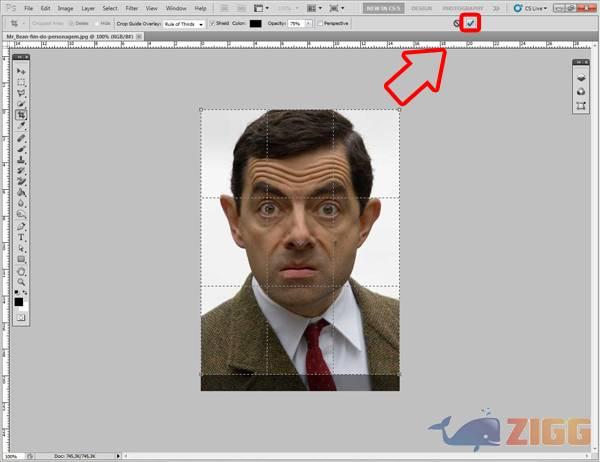Select the Crop tool in toolbox

(x=21, y=114)
